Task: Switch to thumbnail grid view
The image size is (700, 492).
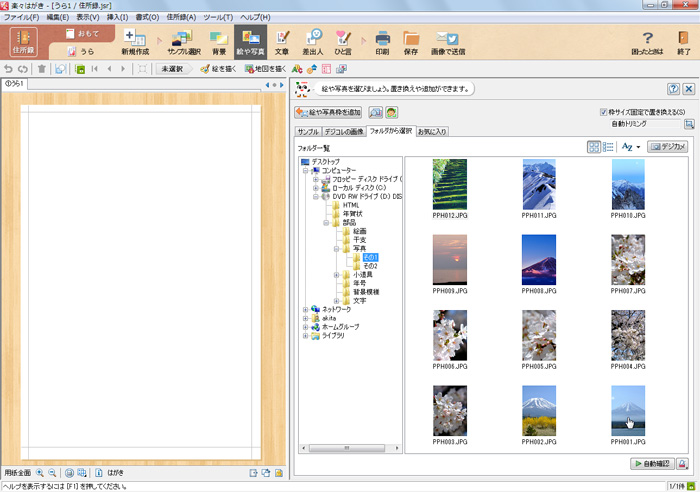Action: coord(594,146)
